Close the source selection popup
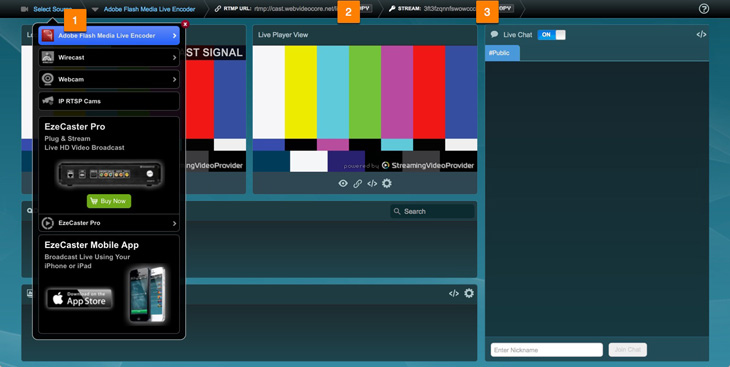This screenshot has height=367, width=730. (185, 24)
